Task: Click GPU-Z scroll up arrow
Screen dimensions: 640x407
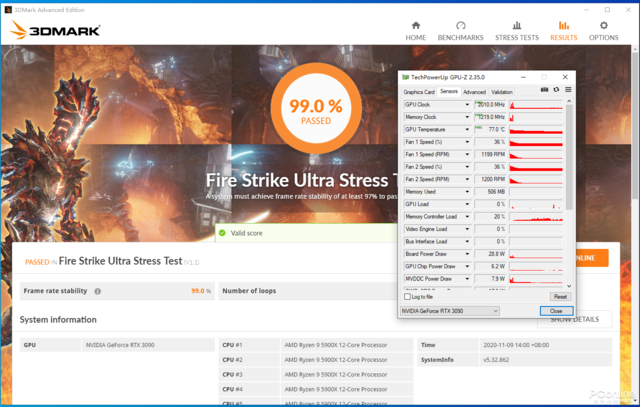Action: [569, 101]
